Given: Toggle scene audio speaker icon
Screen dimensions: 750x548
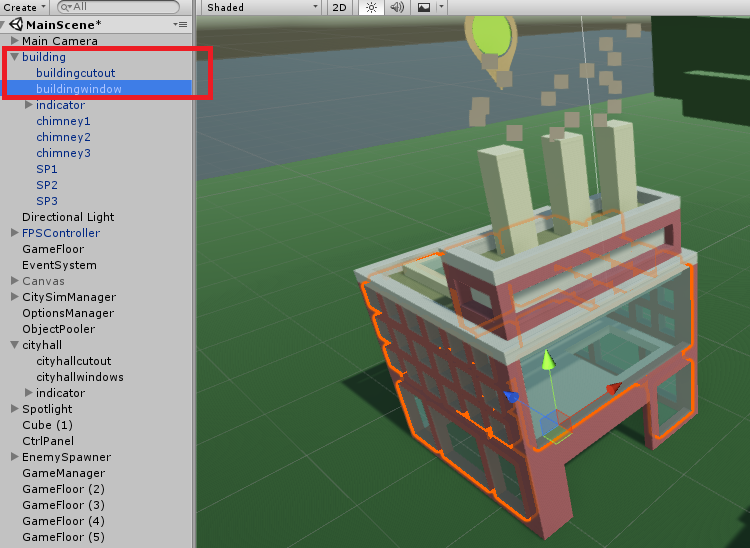Looking at the screenshot, I should point(397,7).
